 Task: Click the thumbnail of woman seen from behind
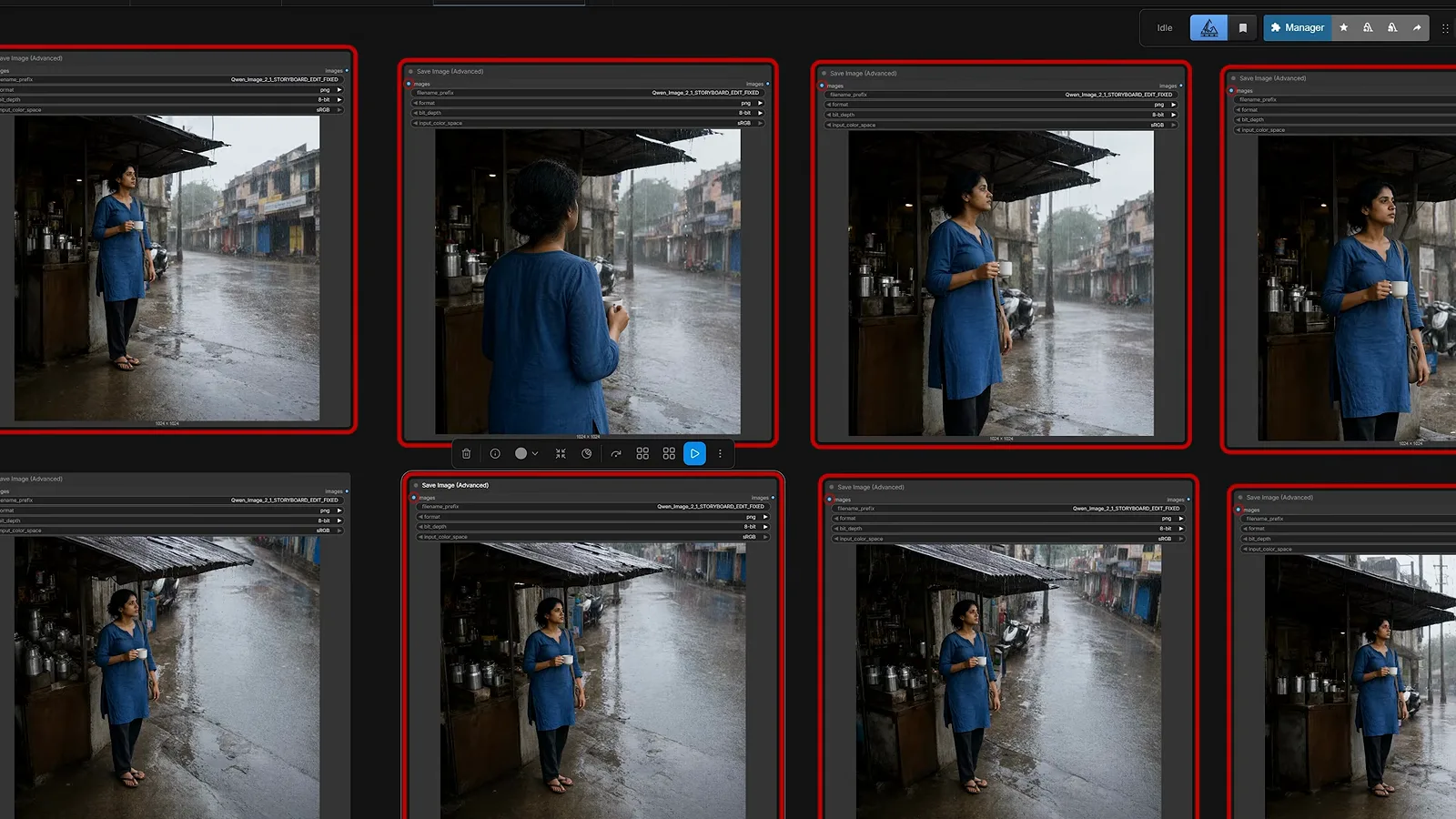tap(588, 281)
